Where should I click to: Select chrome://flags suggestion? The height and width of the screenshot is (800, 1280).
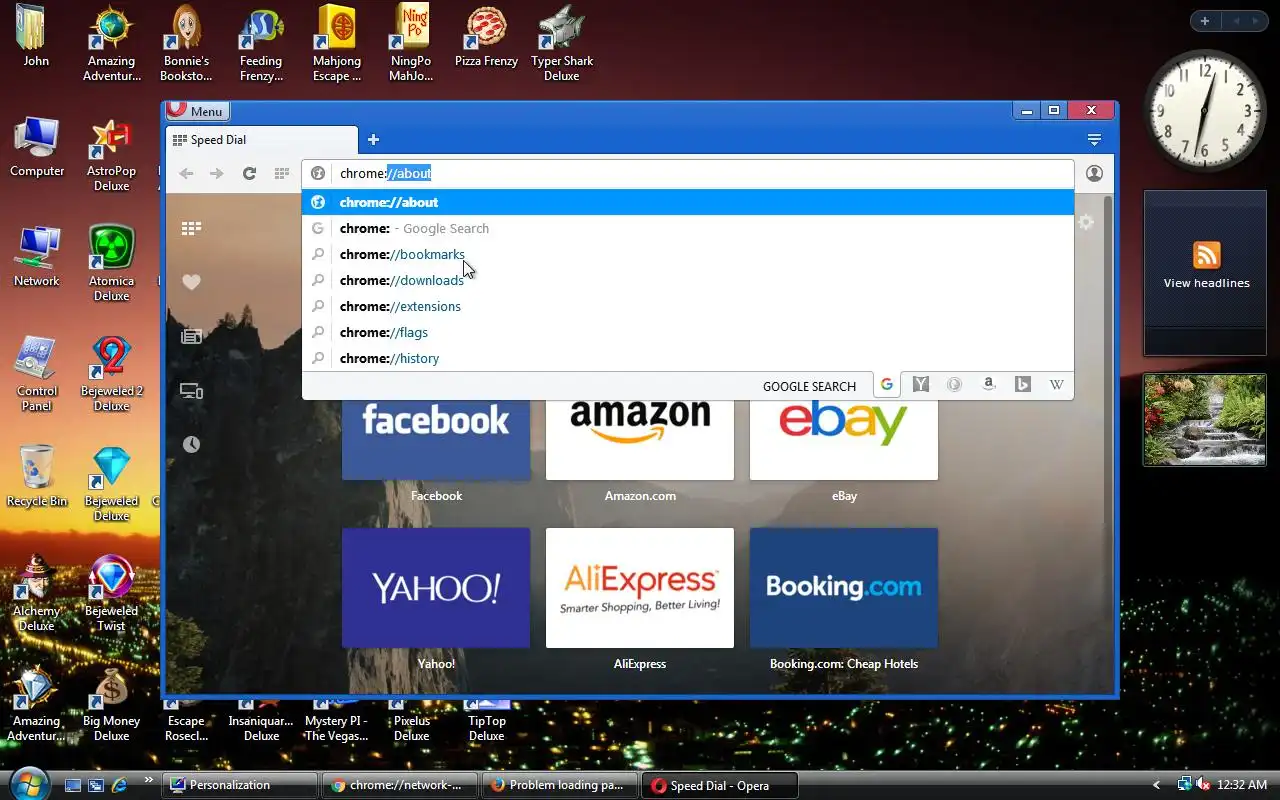coord(688,332)
